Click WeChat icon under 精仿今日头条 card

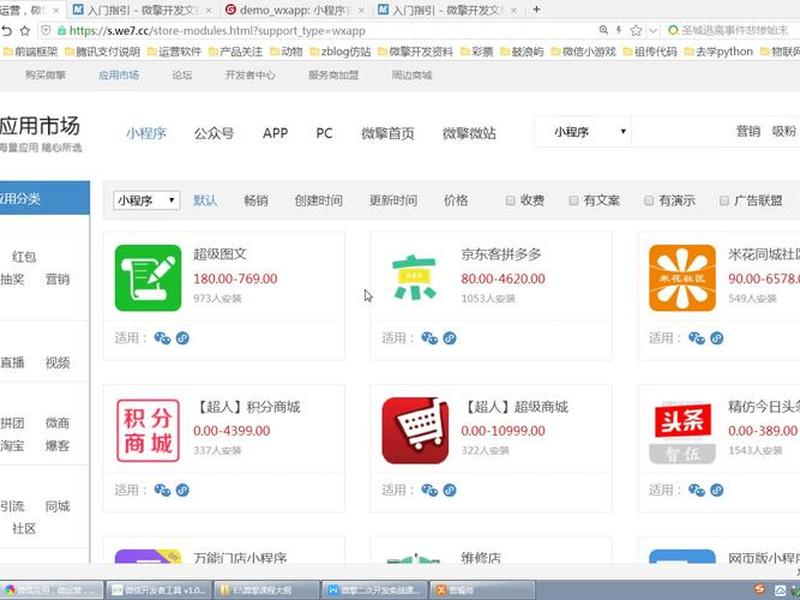click(x=697, y=490)
